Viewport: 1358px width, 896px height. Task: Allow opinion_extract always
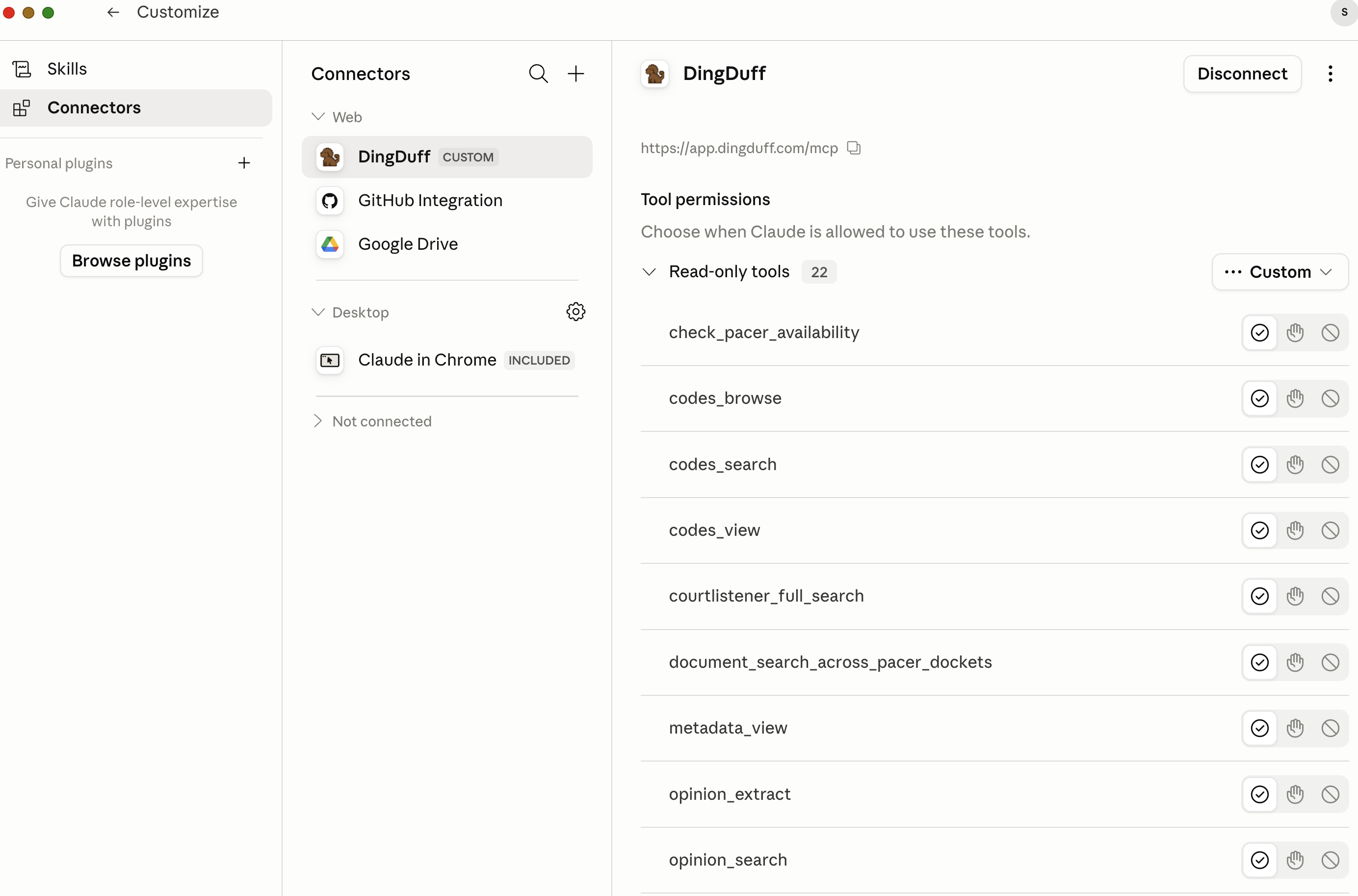(1260, 795)
